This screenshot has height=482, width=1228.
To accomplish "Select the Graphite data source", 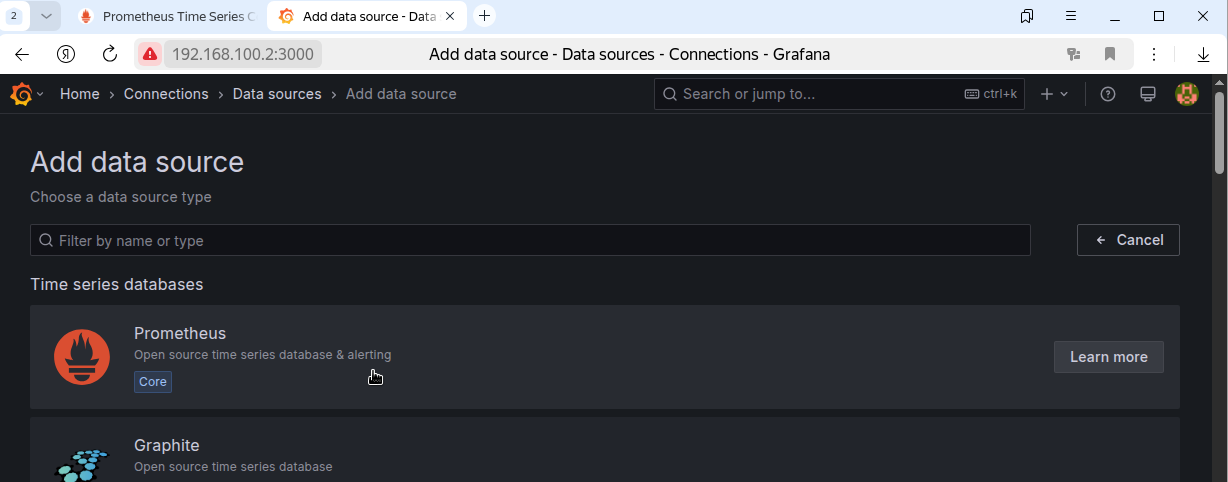I will 605,449.
